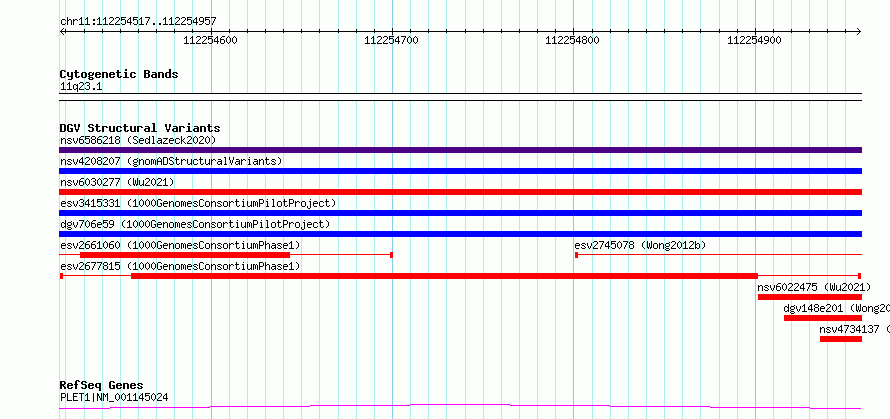The width and height of the screenshot is (890, 419).
Task: Click the 112254800 ruler position label
Action: click(572, 40)
